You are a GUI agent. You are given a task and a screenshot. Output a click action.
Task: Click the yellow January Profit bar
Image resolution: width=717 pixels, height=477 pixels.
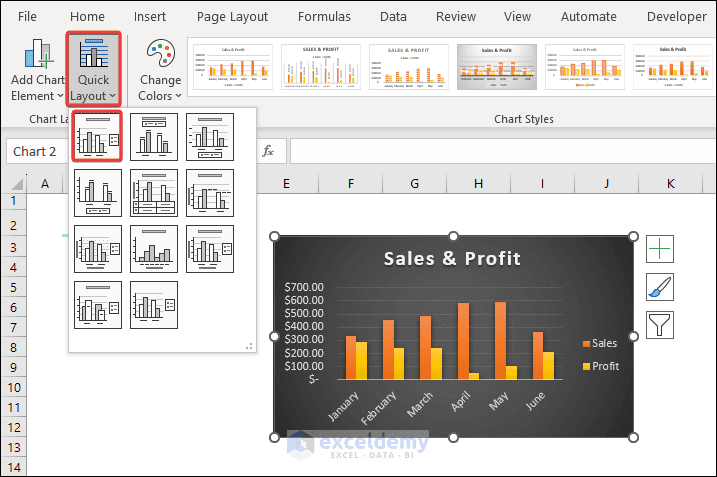point(361,360)
